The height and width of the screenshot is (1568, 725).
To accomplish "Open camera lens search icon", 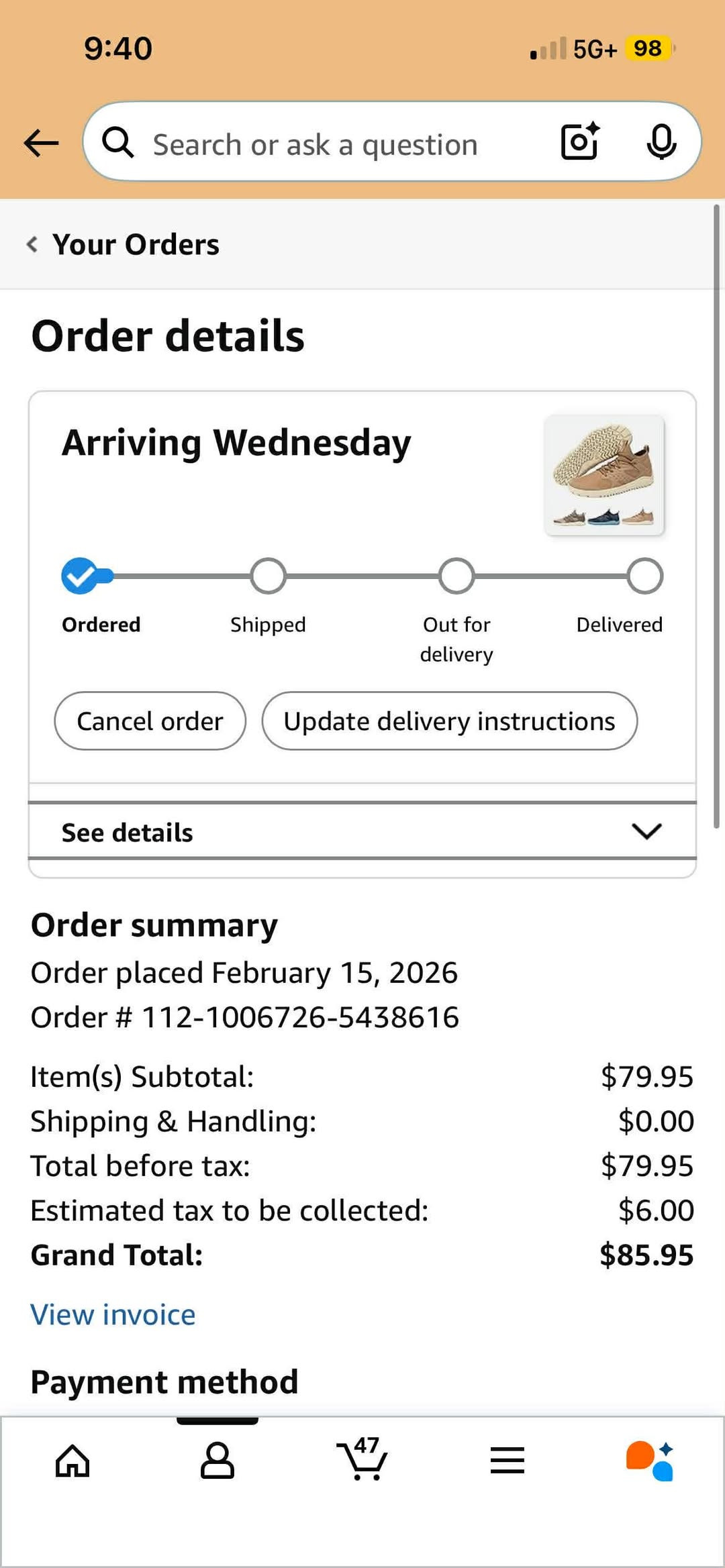I will click(x=580, y=141).
